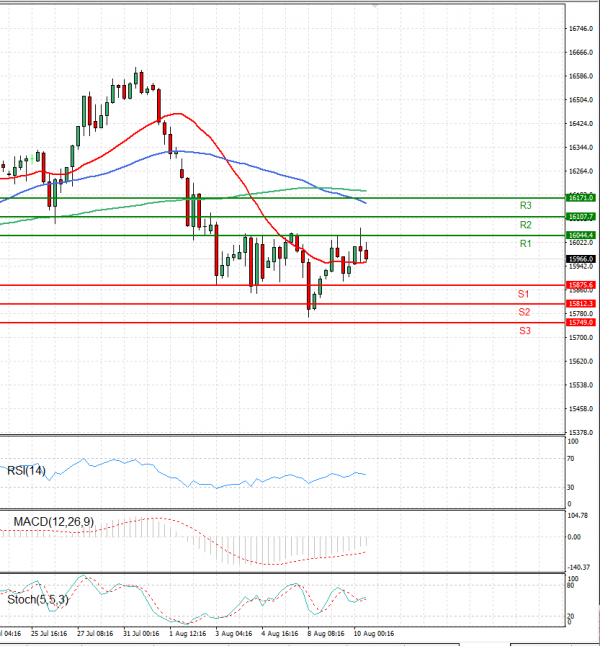The image size is (600, 646).
Task: Click 16264.0 on the price axis
Action: [581, 171]
